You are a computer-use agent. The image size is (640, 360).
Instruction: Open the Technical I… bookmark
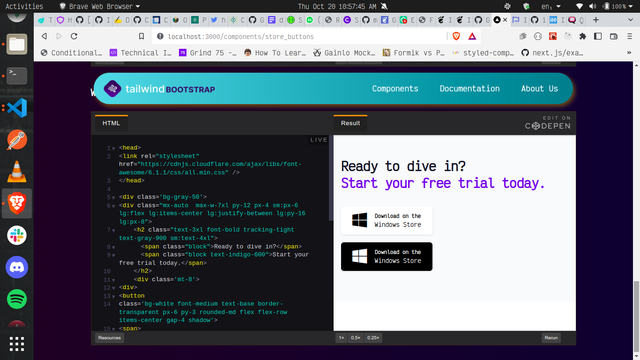[x=141, y=53]
